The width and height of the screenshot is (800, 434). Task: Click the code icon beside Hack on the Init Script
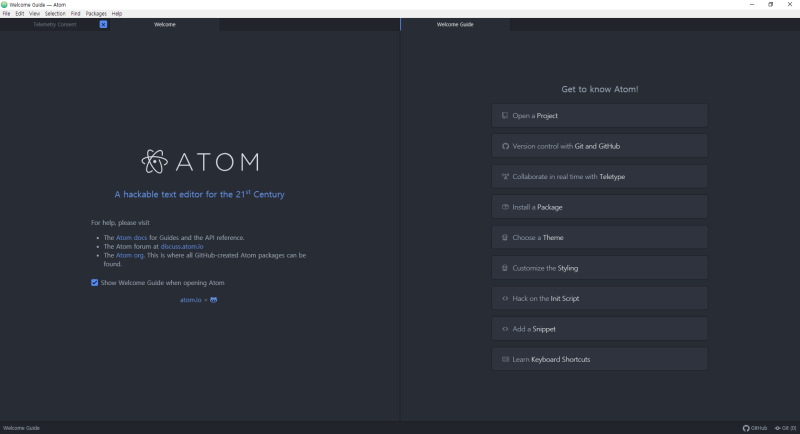click(505, 298)
